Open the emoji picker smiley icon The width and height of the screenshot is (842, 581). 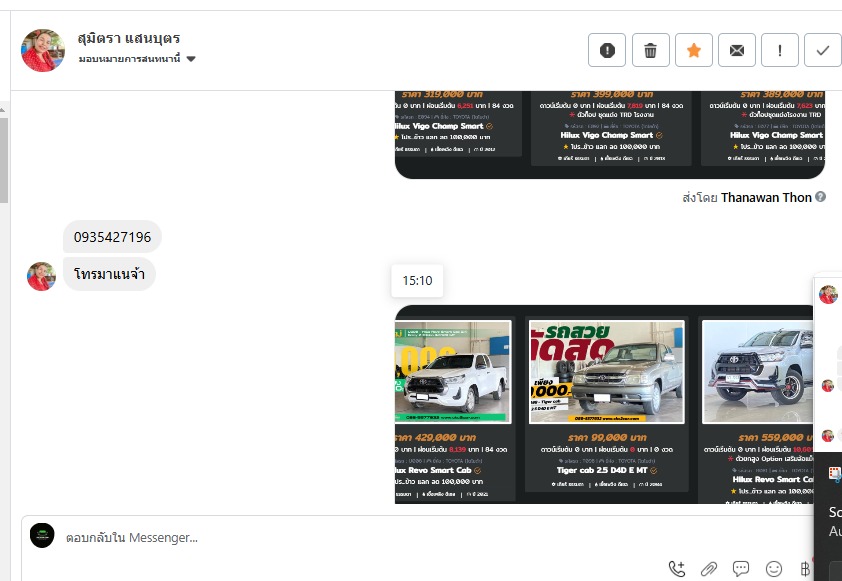coord(773,568)
